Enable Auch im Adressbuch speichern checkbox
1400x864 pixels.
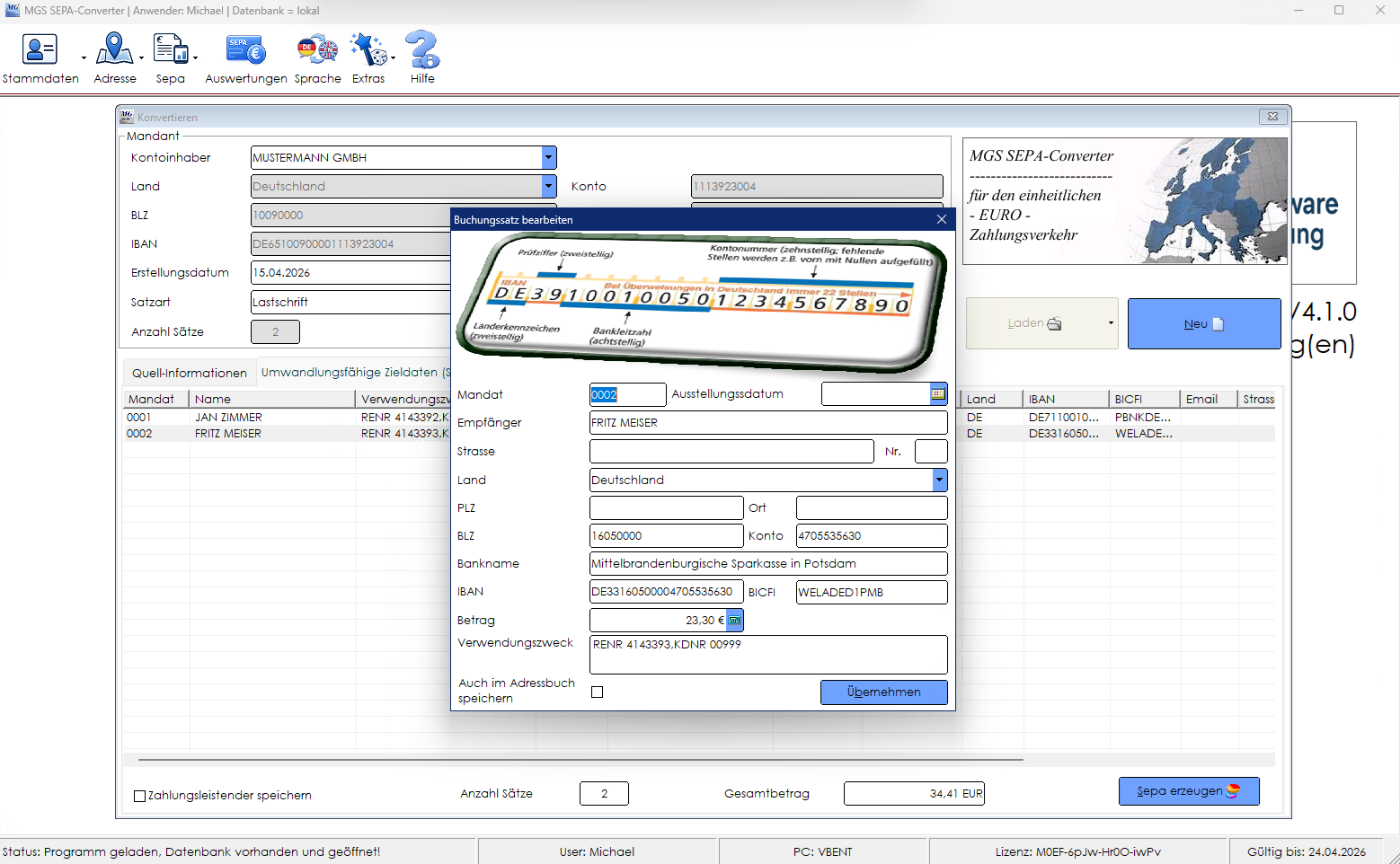(597, 692)
